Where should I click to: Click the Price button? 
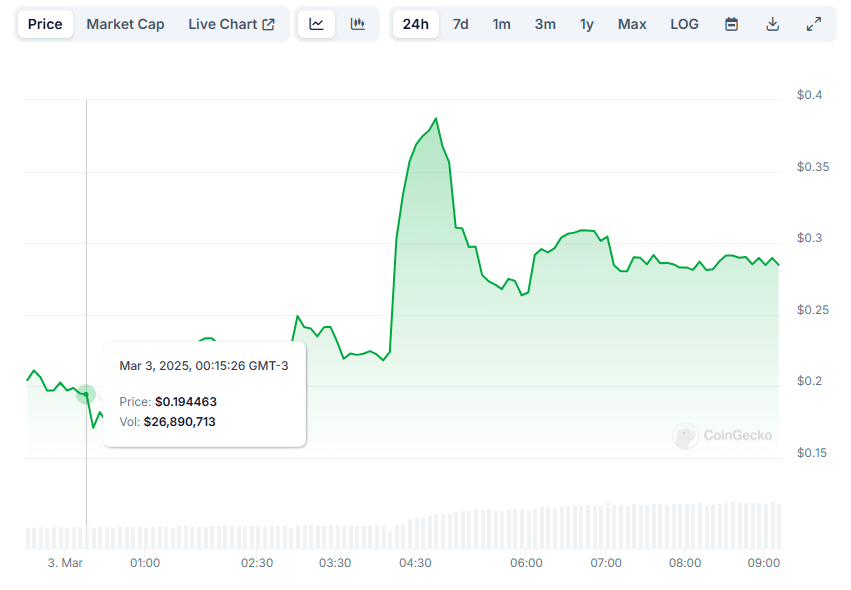(x=44, y=23)
